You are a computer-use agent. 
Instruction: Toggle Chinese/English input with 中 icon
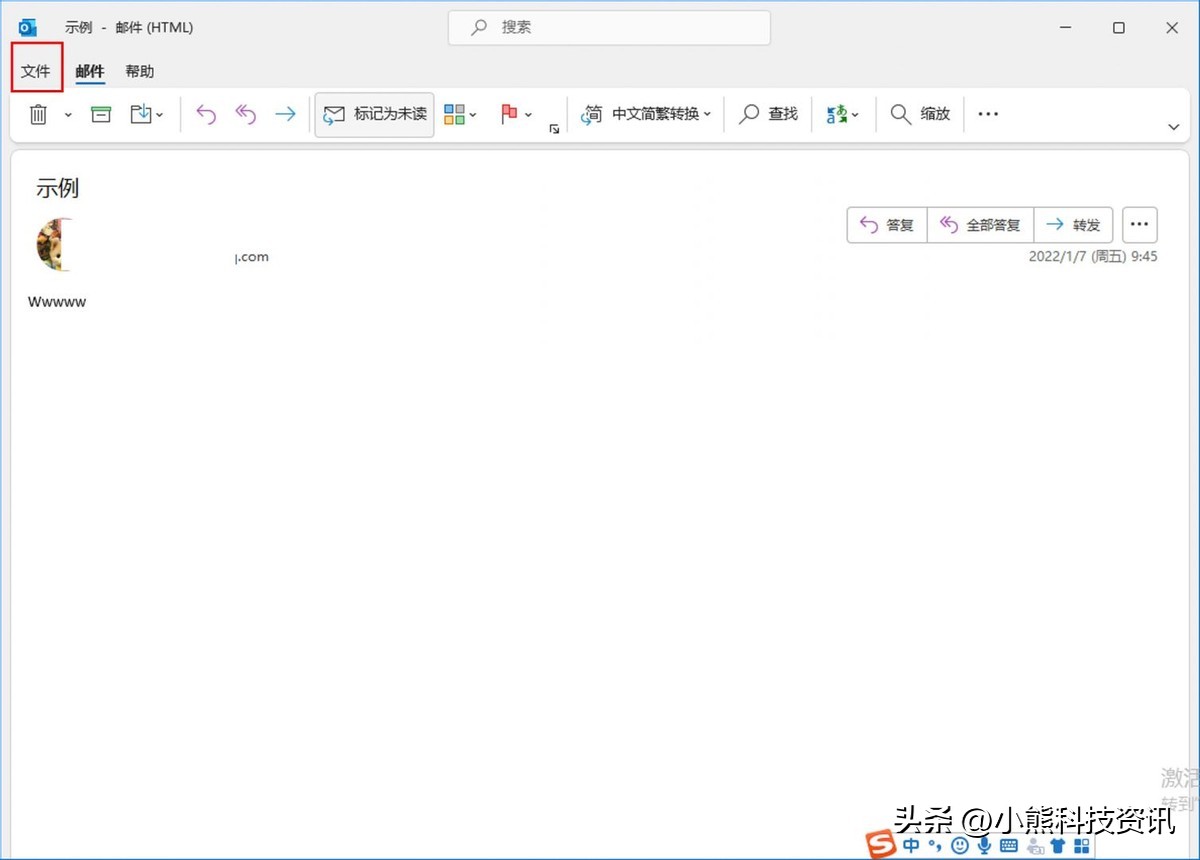click(x=911, y=845)
